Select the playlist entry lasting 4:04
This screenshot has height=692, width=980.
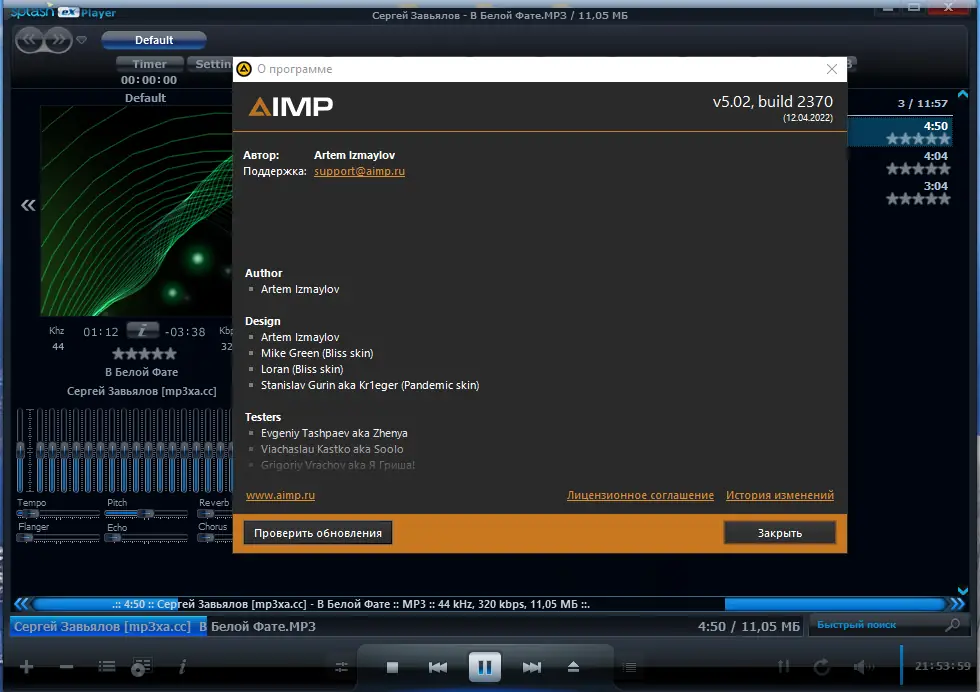click(x=900, y=162)
